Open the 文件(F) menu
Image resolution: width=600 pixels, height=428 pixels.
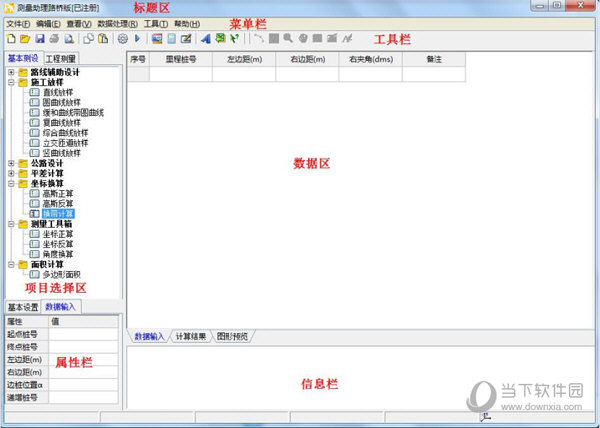tap(18, 24)
